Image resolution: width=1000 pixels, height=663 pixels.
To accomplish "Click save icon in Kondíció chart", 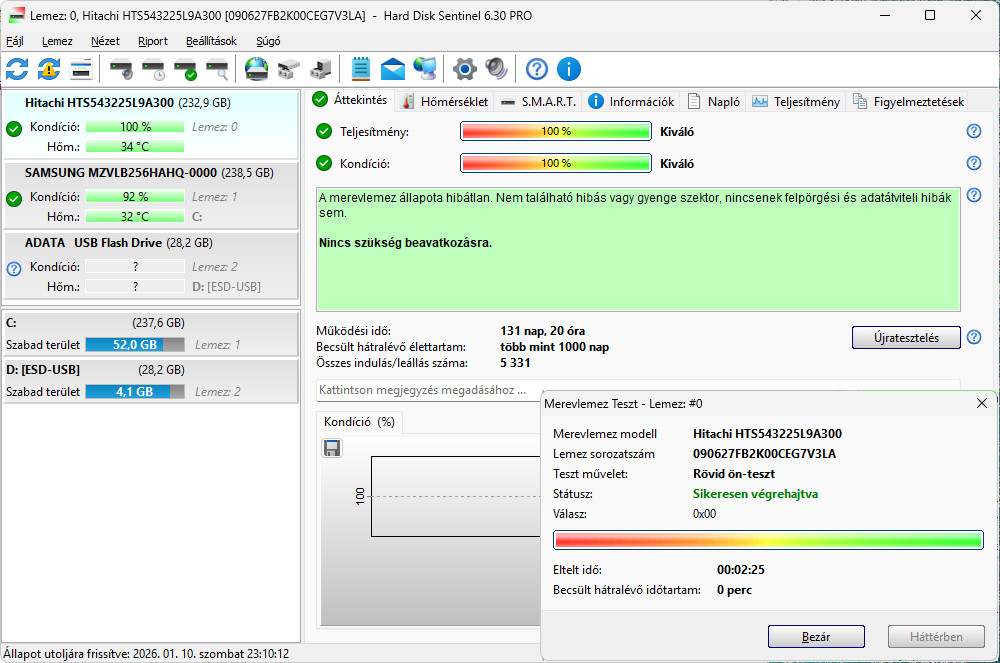I will coord(332,448).
